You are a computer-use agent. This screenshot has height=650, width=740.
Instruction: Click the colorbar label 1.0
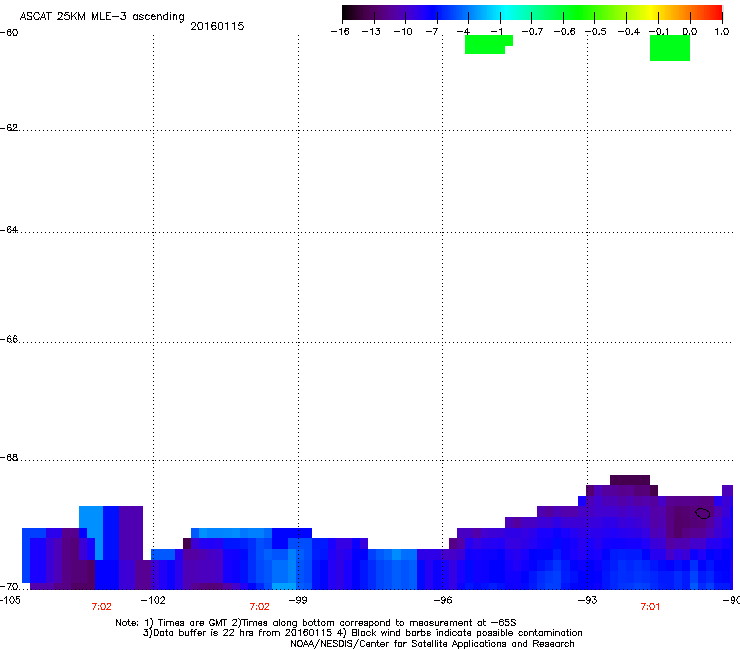pos(722,32)
